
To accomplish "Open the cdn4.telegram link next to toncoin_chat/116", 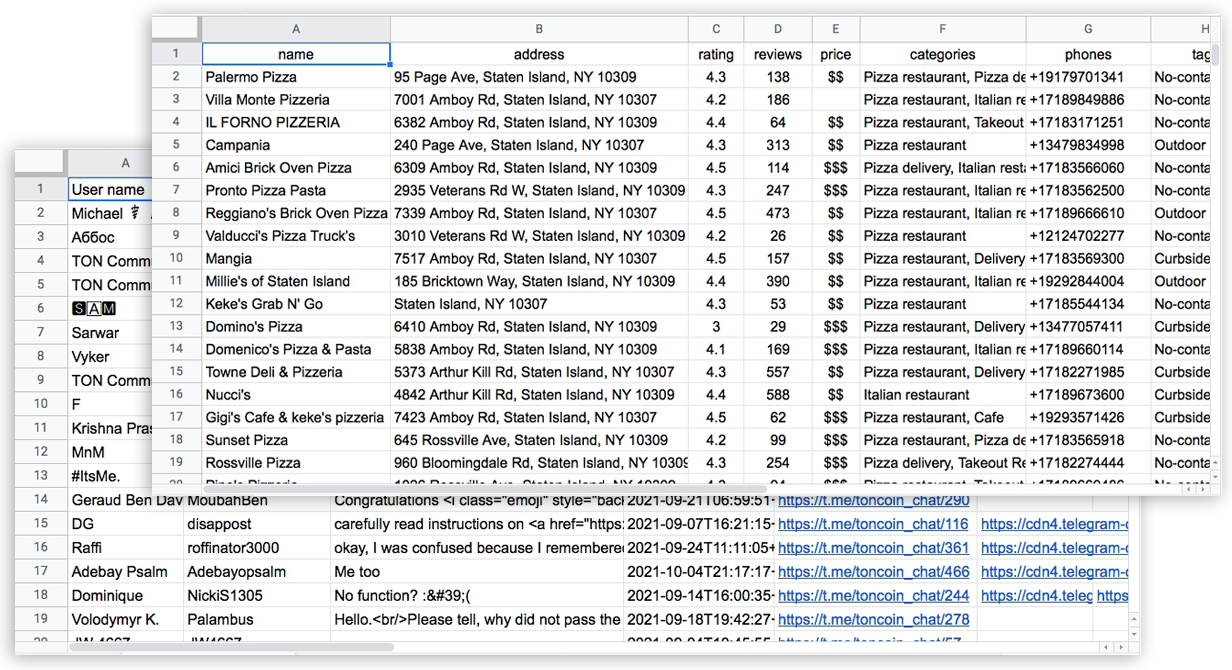I will coord(1048,524).
